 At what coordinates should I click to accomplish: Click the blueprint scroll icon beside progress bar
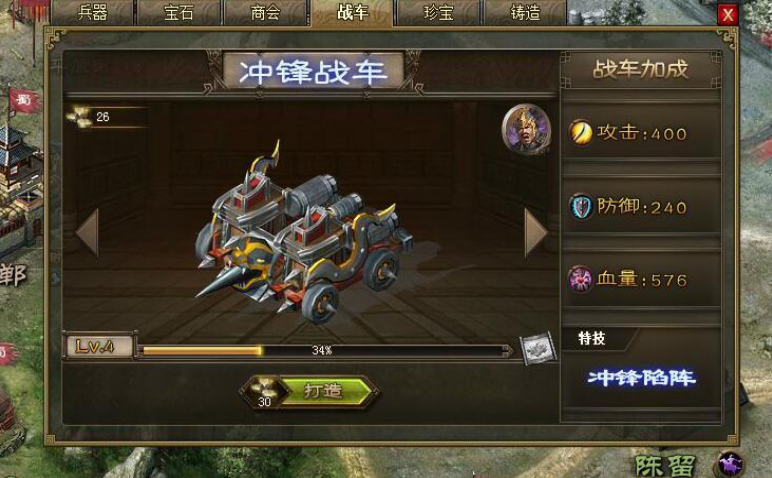pos(539,349)
